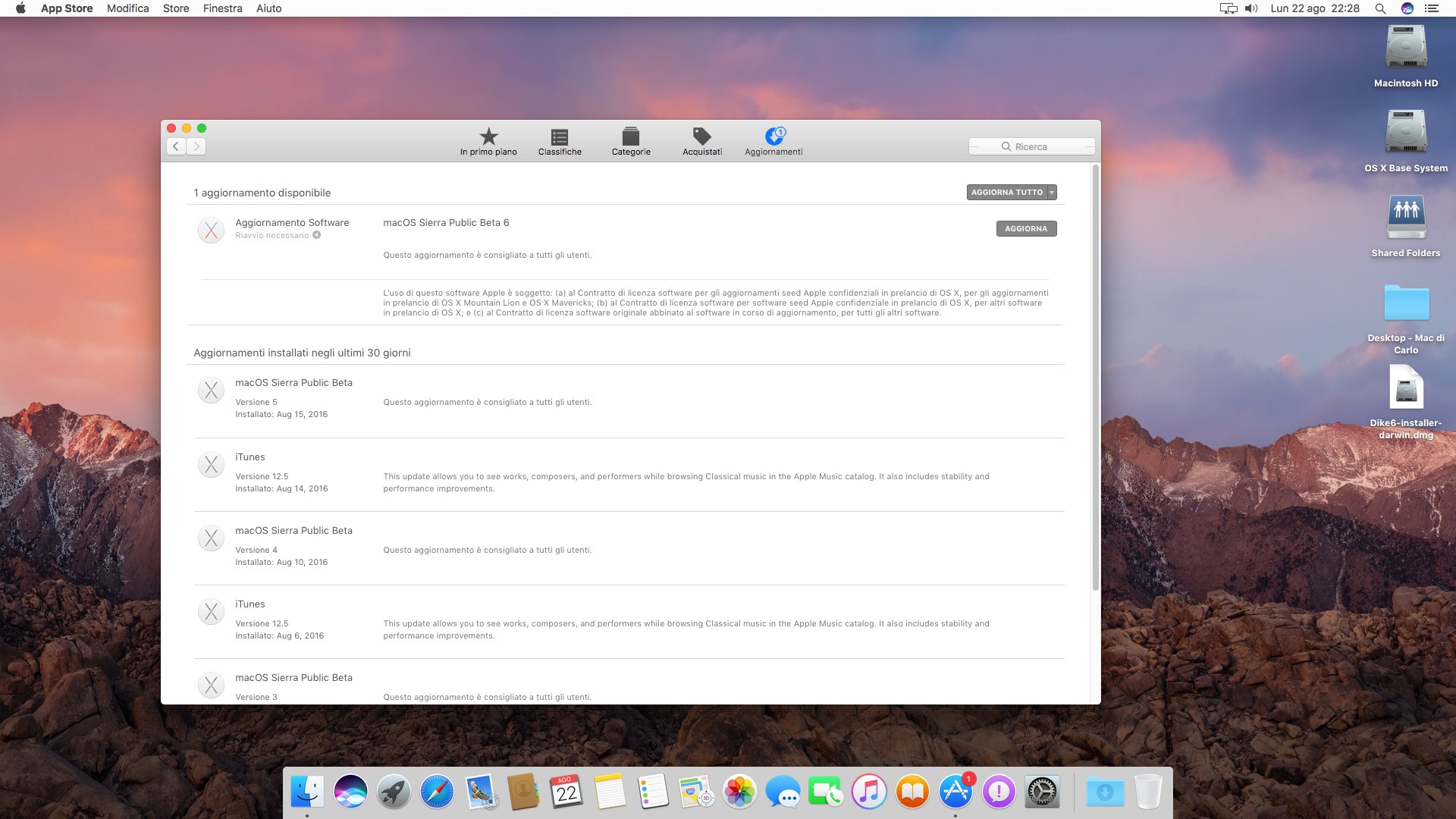The image size is (1456, 819).
Task: Open the Categorie toolbar icon
Action: click(631, 137)
